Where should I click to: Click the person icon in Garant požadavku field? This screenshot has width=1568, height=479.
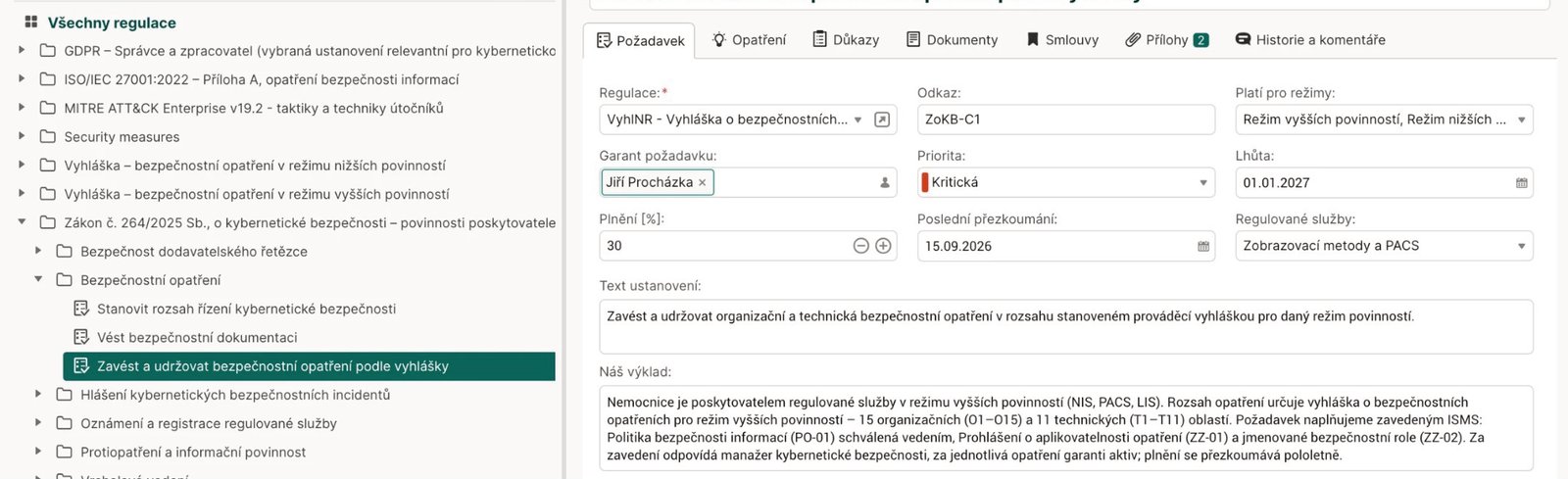[x=884, y=182]
